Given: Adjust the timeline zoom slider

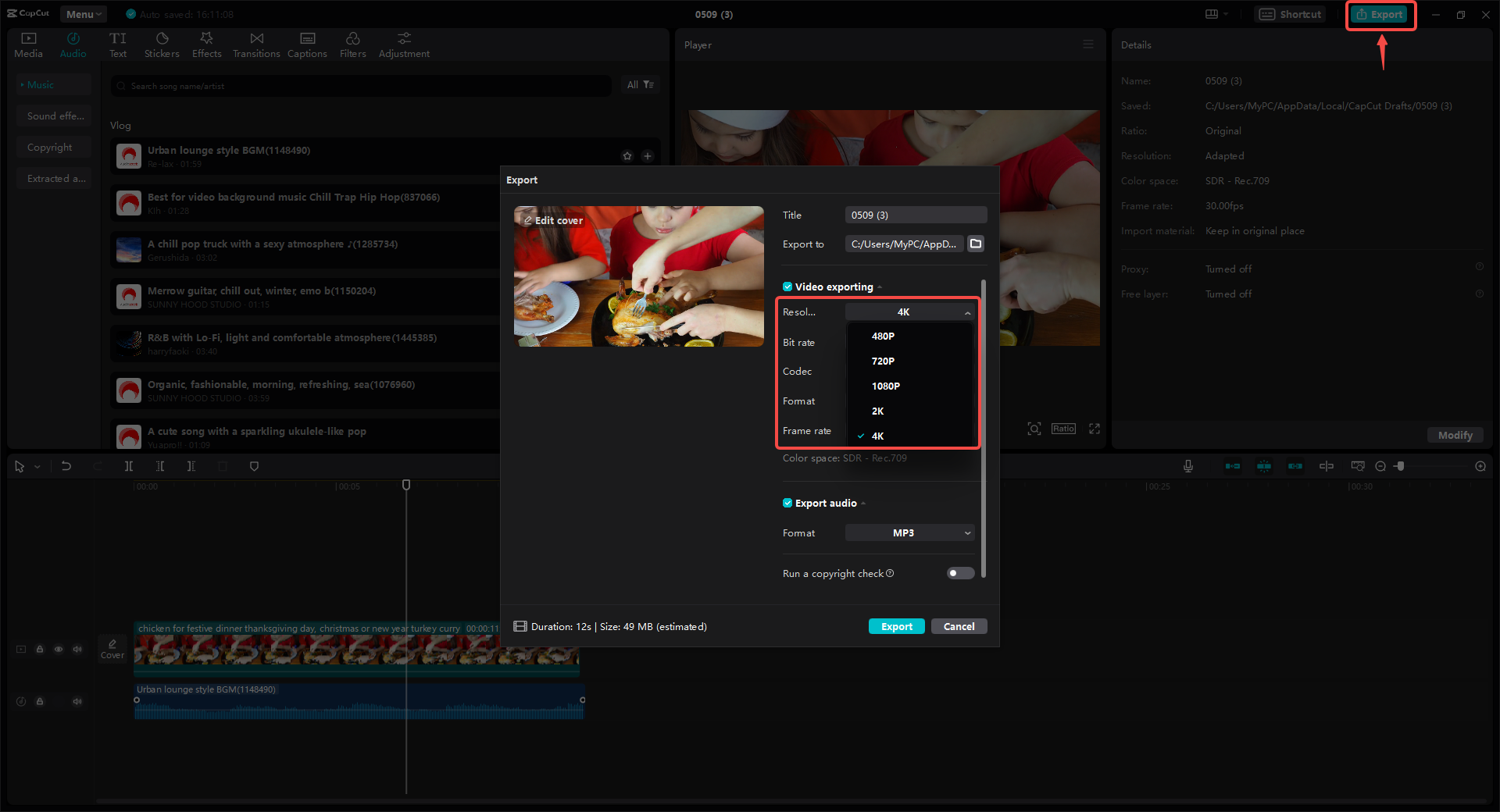Looking at the screenshot, I should [1400, 466].
